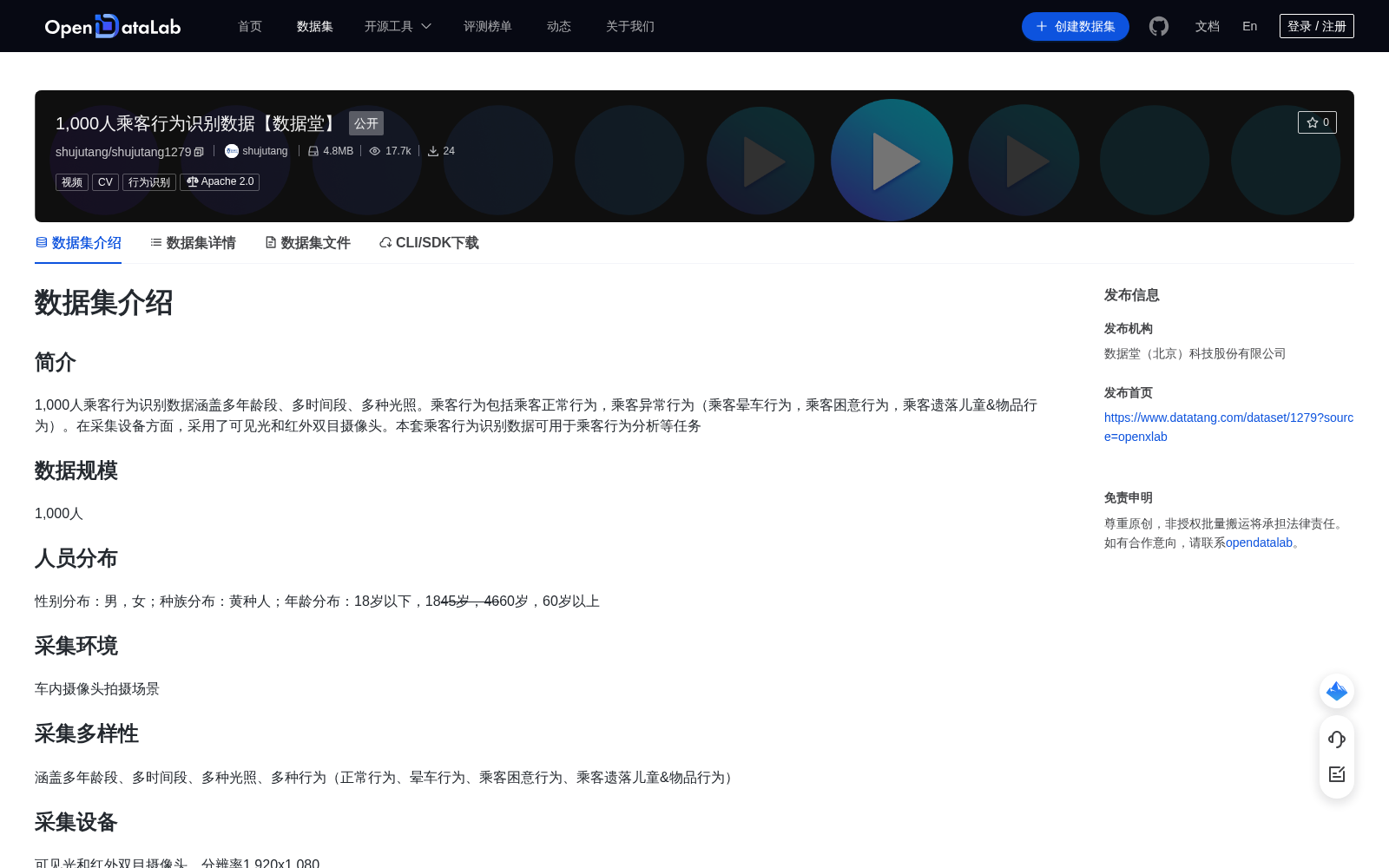The width and height of the screenshot is (1389, 868).
Task: Open 关于我们 nav item
Action: coord(630,26)
